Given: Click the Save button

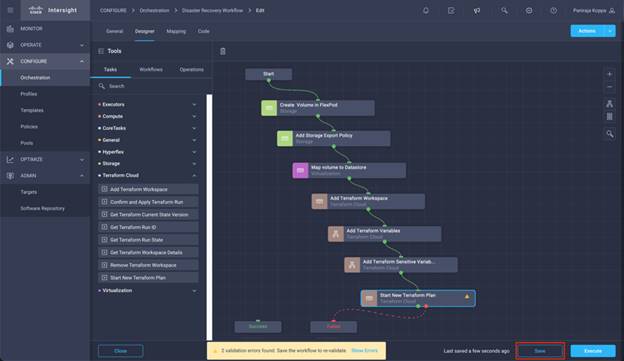Looking at the screenshot, I should tap(540, 351).
